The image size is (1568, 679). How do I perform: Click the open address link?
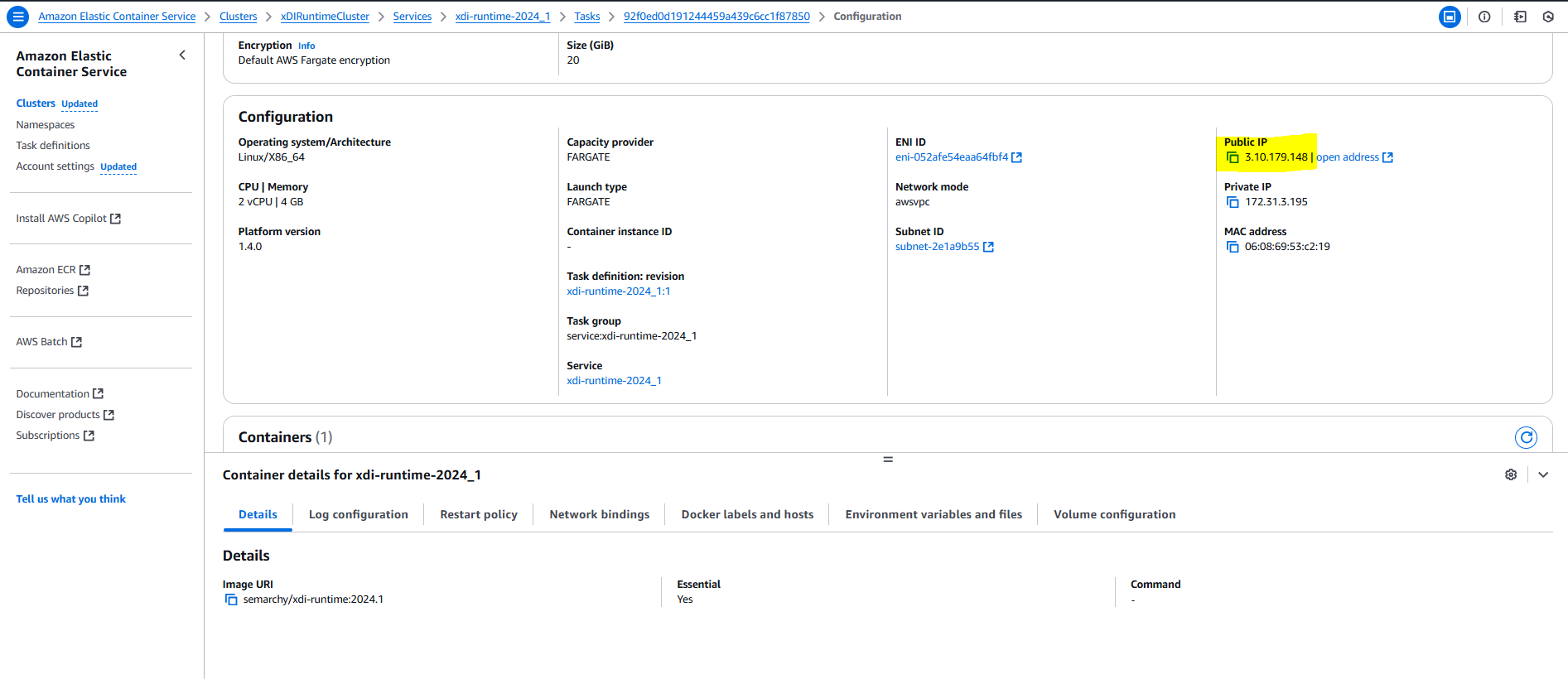point(1354,157)
